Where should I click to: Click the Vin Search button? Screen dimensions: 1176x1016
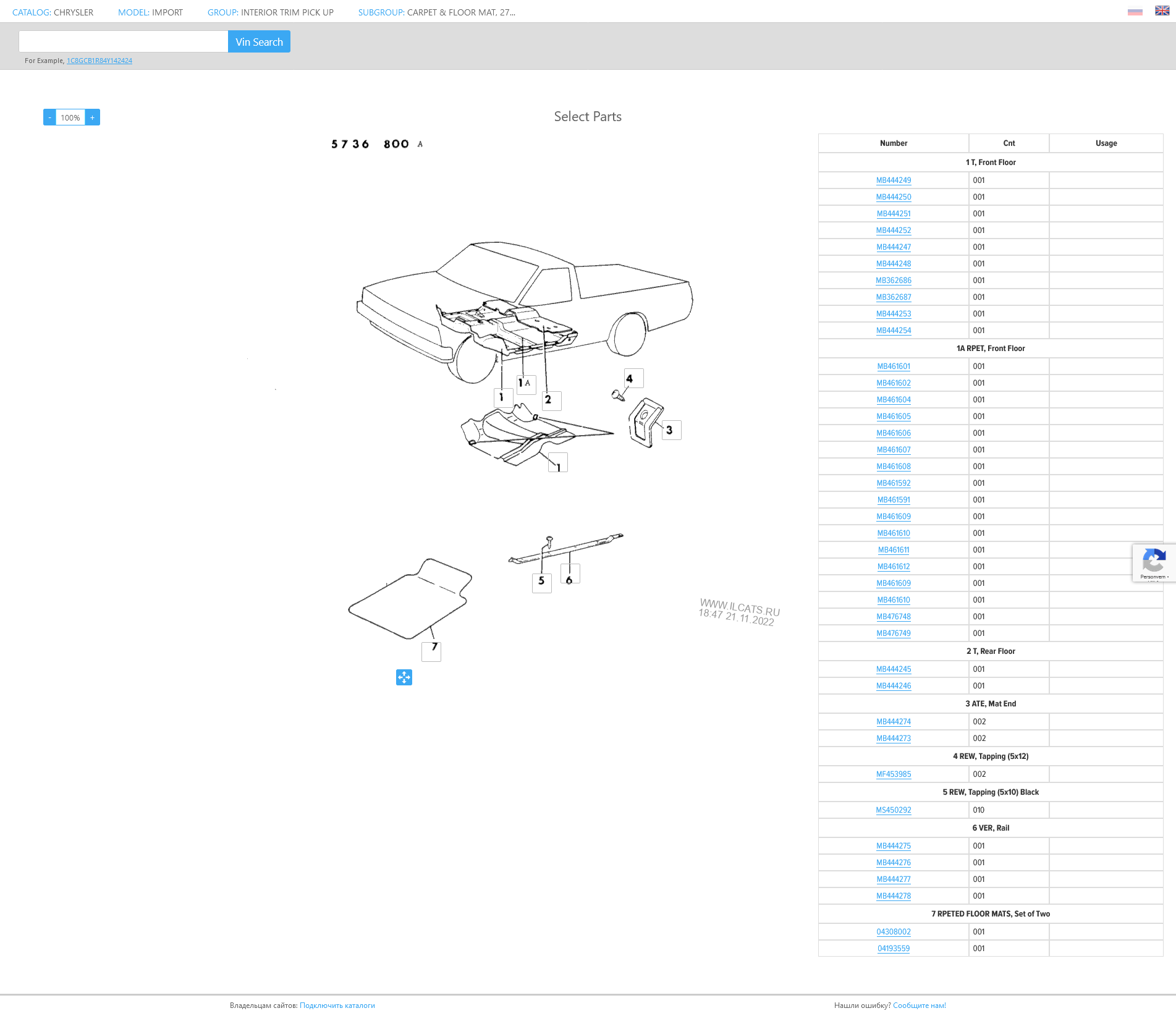[259, 42]
